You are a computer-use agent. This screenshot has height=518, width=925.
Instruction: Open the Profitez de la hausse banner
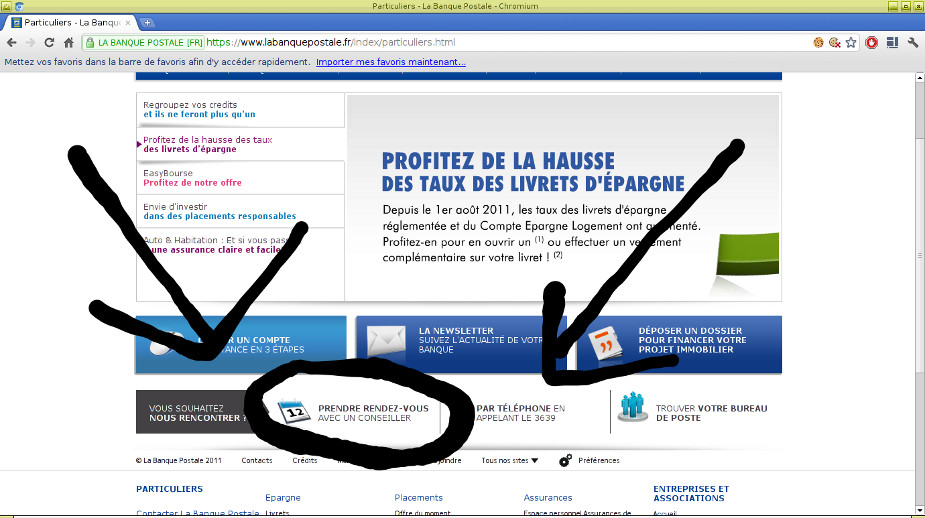(x=563, y=198)
